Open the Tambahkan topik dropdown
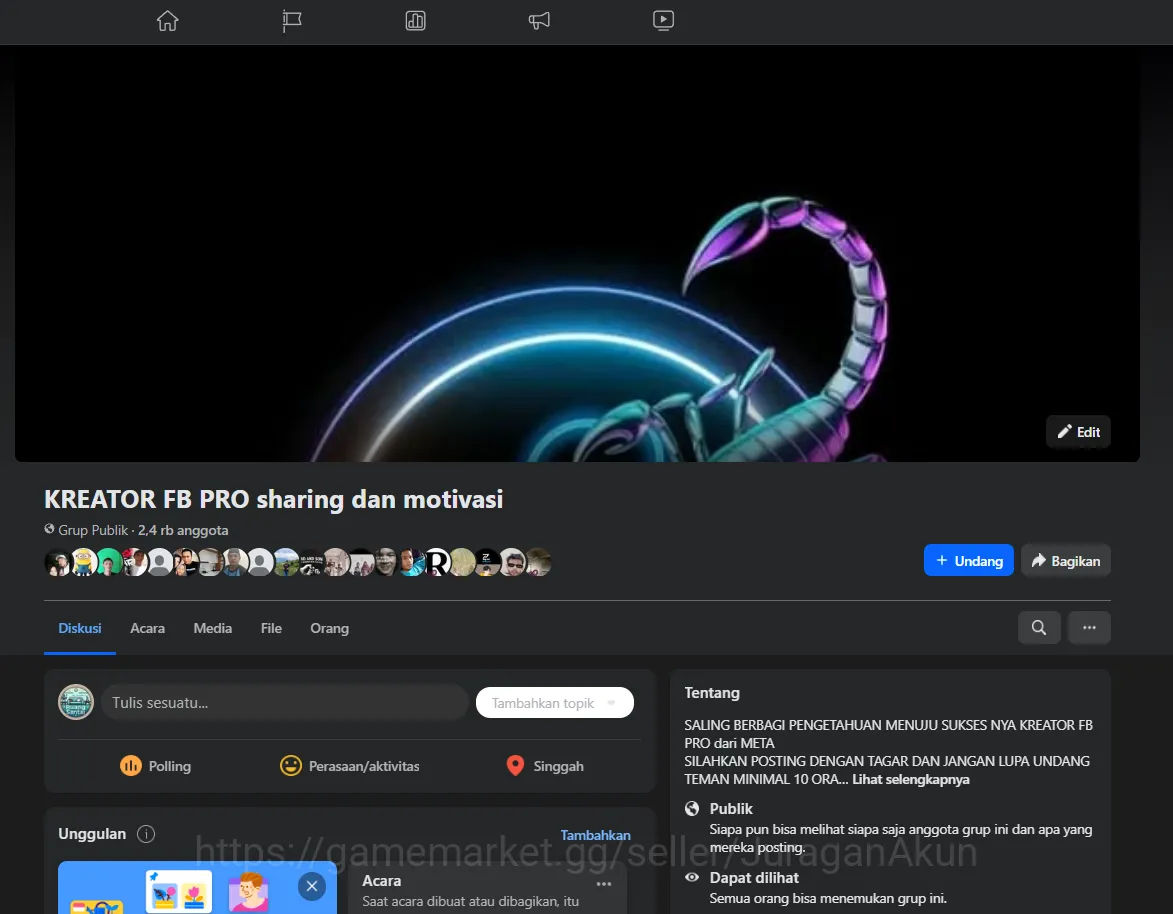Viewport: 1173px width, 914px height. 554,702
